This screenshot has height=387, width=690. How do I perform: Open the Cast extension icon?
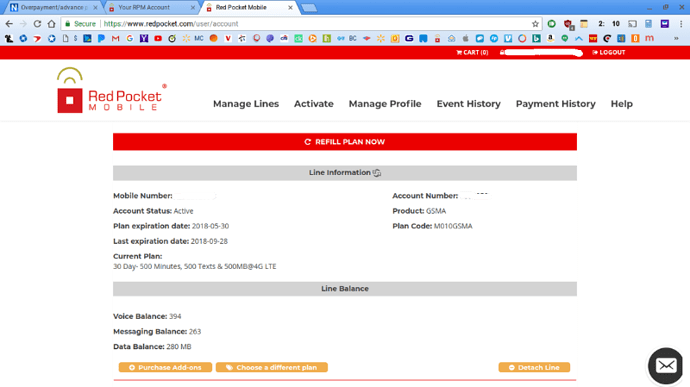coord(632,24)
